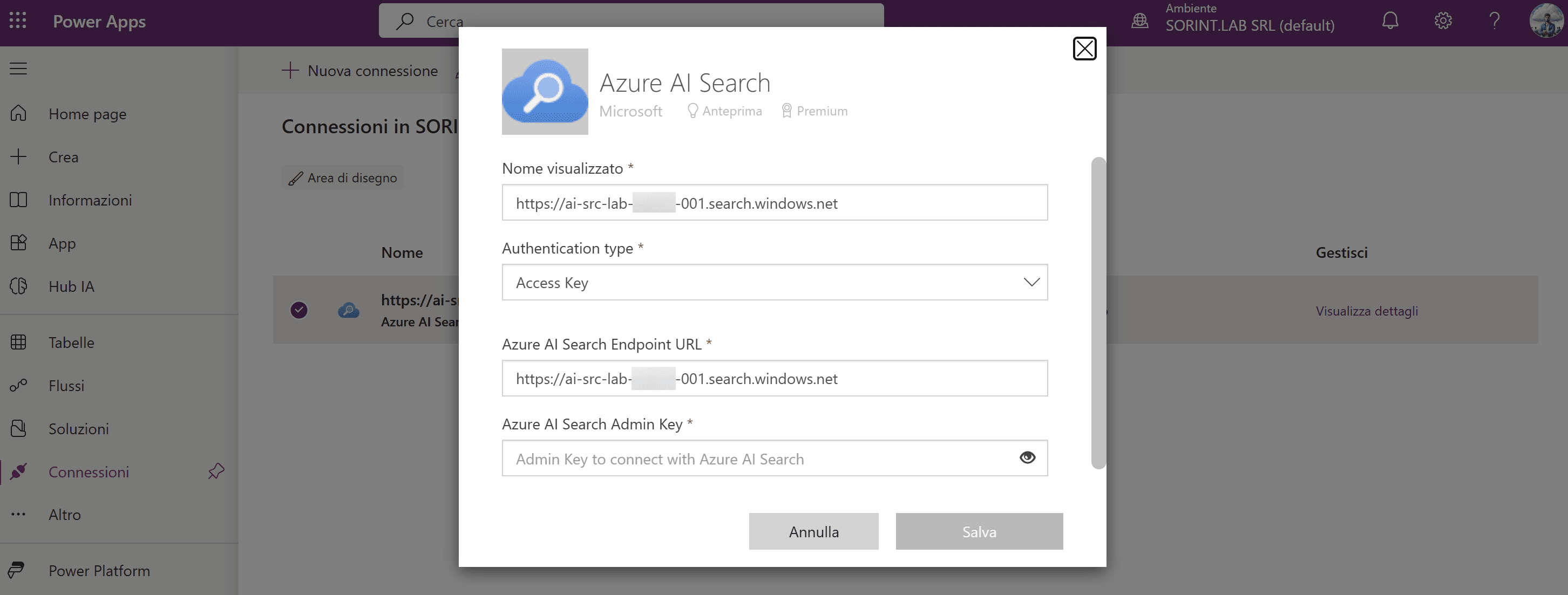
Task: Toggle the selected connection row checkmark
Action: pyautogui.click(x=299, y=310)
